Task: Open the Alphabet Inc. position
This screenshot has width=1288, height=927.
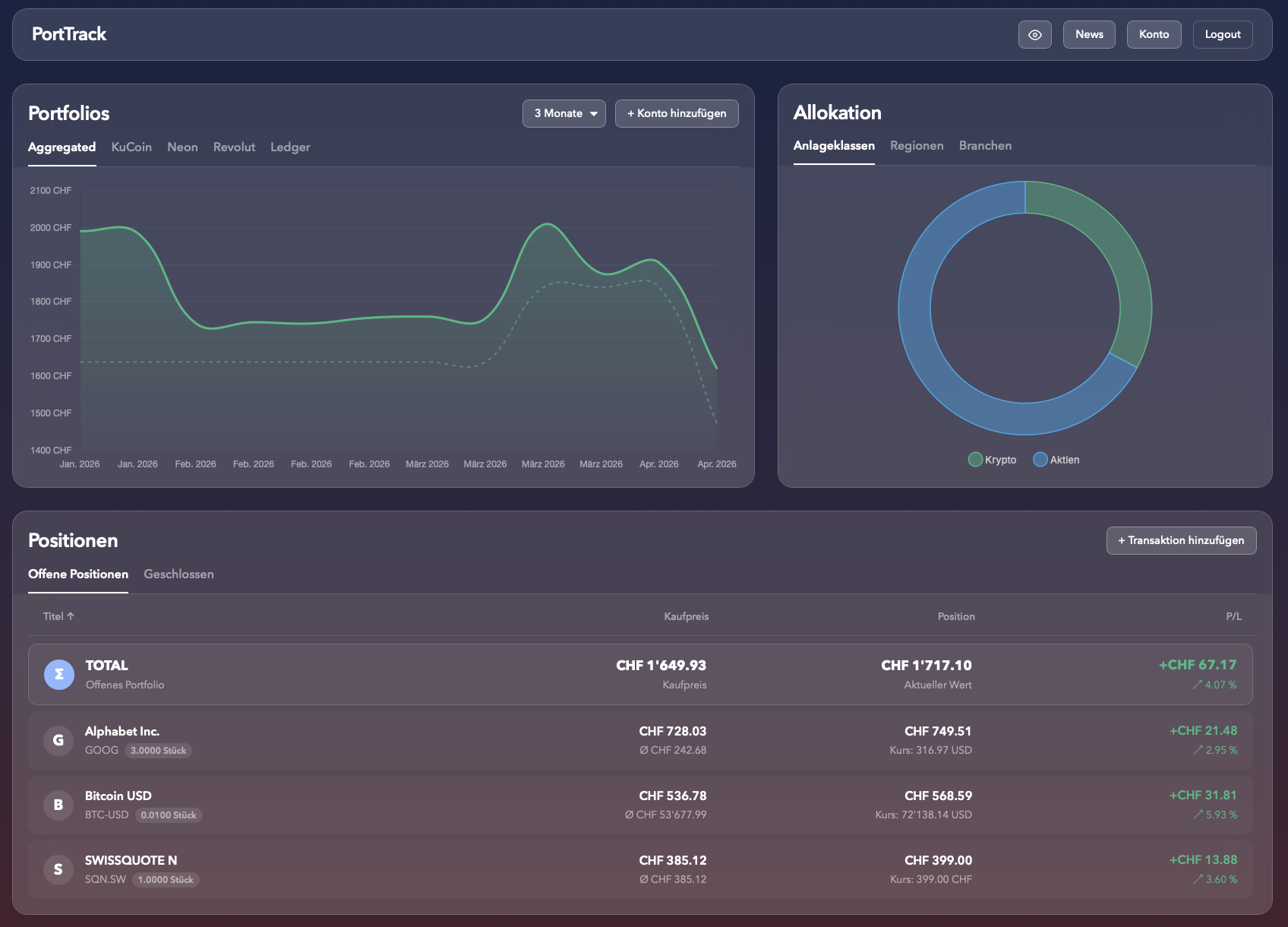Action: (x=640, y=741)
